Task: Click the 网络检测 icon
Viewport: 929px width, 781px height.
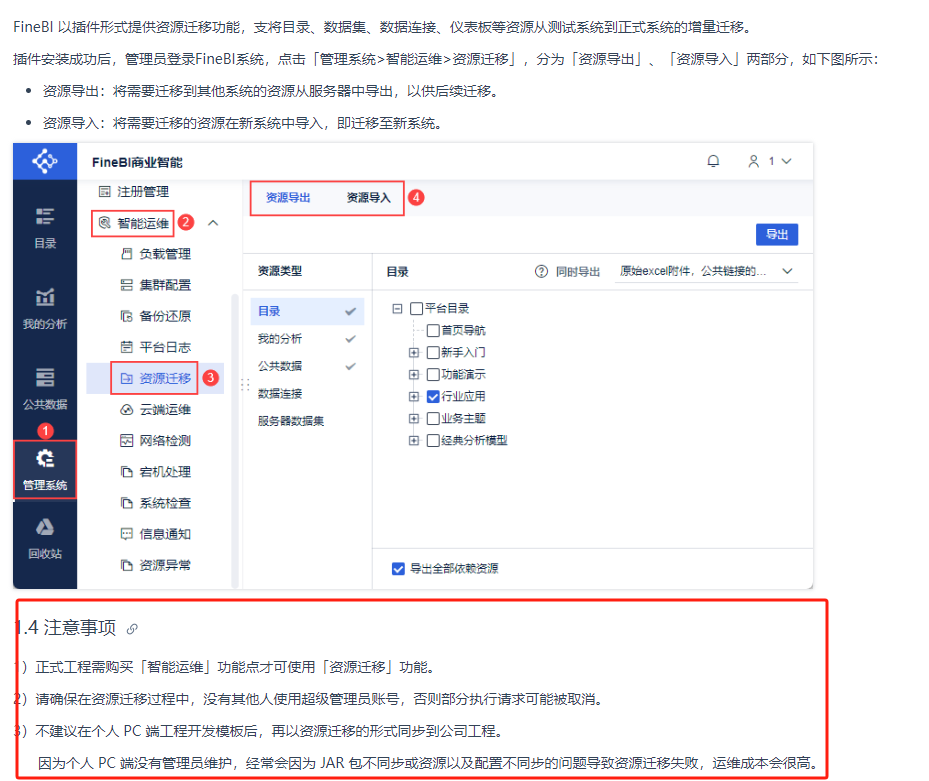Action: pyautogui.click(x=126, y=440)
